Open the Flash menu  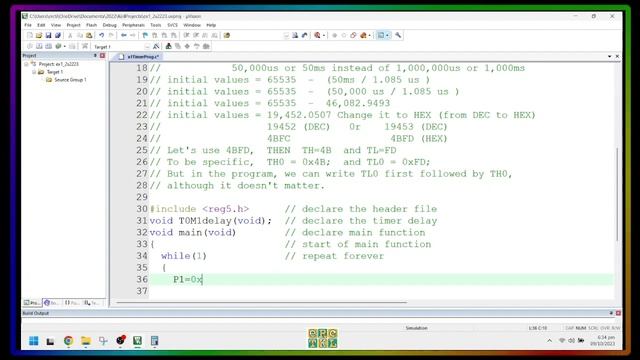pos(91,25)
